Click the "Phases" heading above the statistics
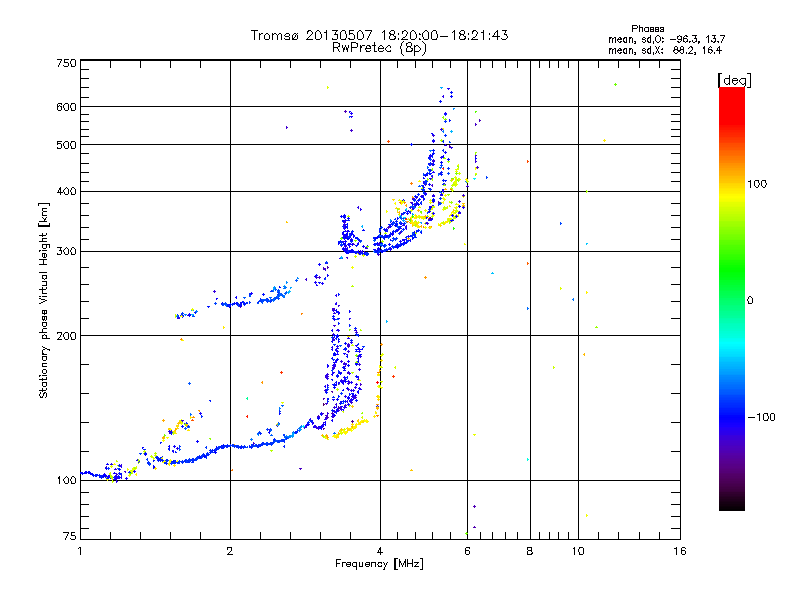Image resolution: width=800 pixels, height=600 pixels. [x=647, y=29]
